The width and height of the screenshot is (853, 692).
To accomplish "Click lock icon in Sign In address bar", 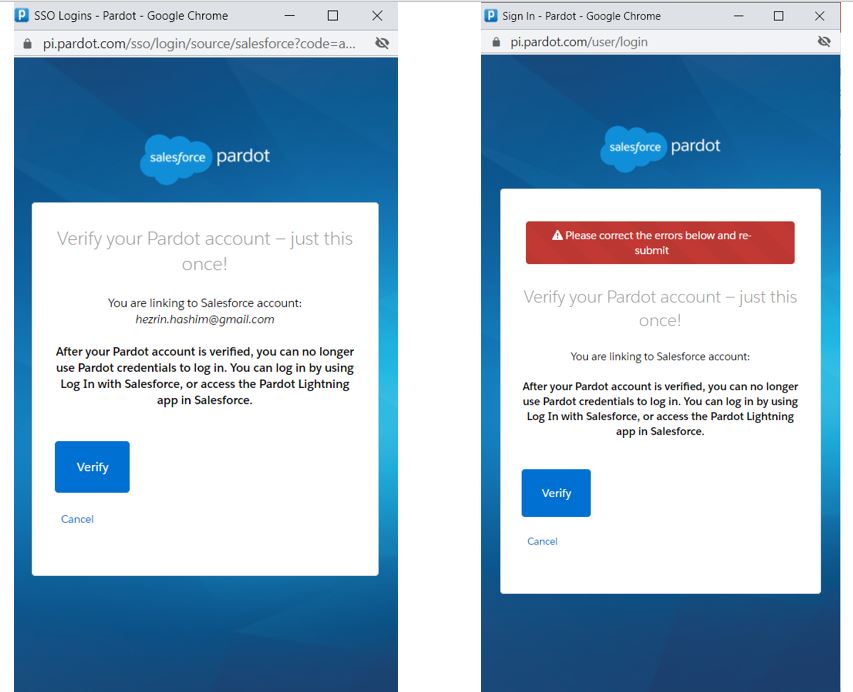I will click(496, 42).
